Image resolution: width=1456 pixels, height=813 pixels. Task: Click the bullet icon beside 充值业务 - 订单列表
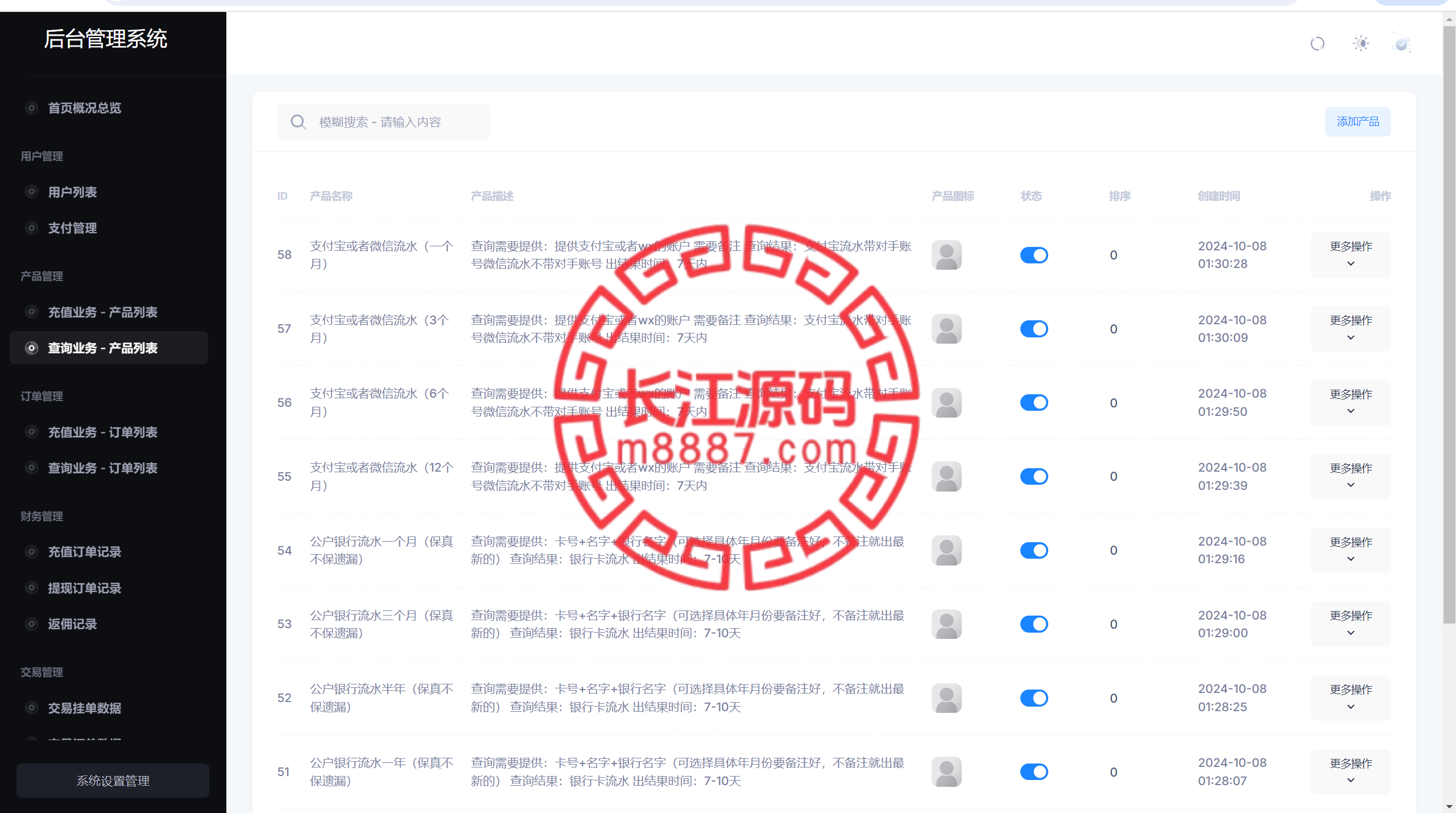(x=32, y=432)
